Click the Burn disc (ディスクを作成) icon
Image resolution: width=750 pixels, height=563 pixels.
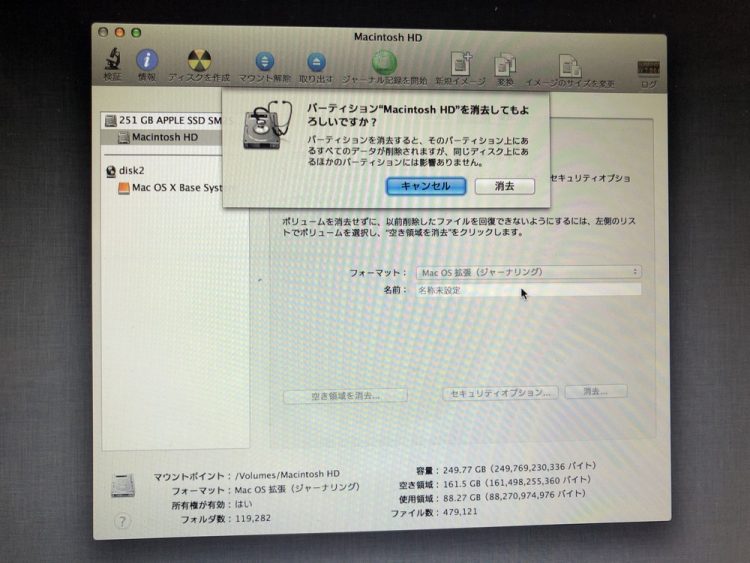[x=199, y=60]
